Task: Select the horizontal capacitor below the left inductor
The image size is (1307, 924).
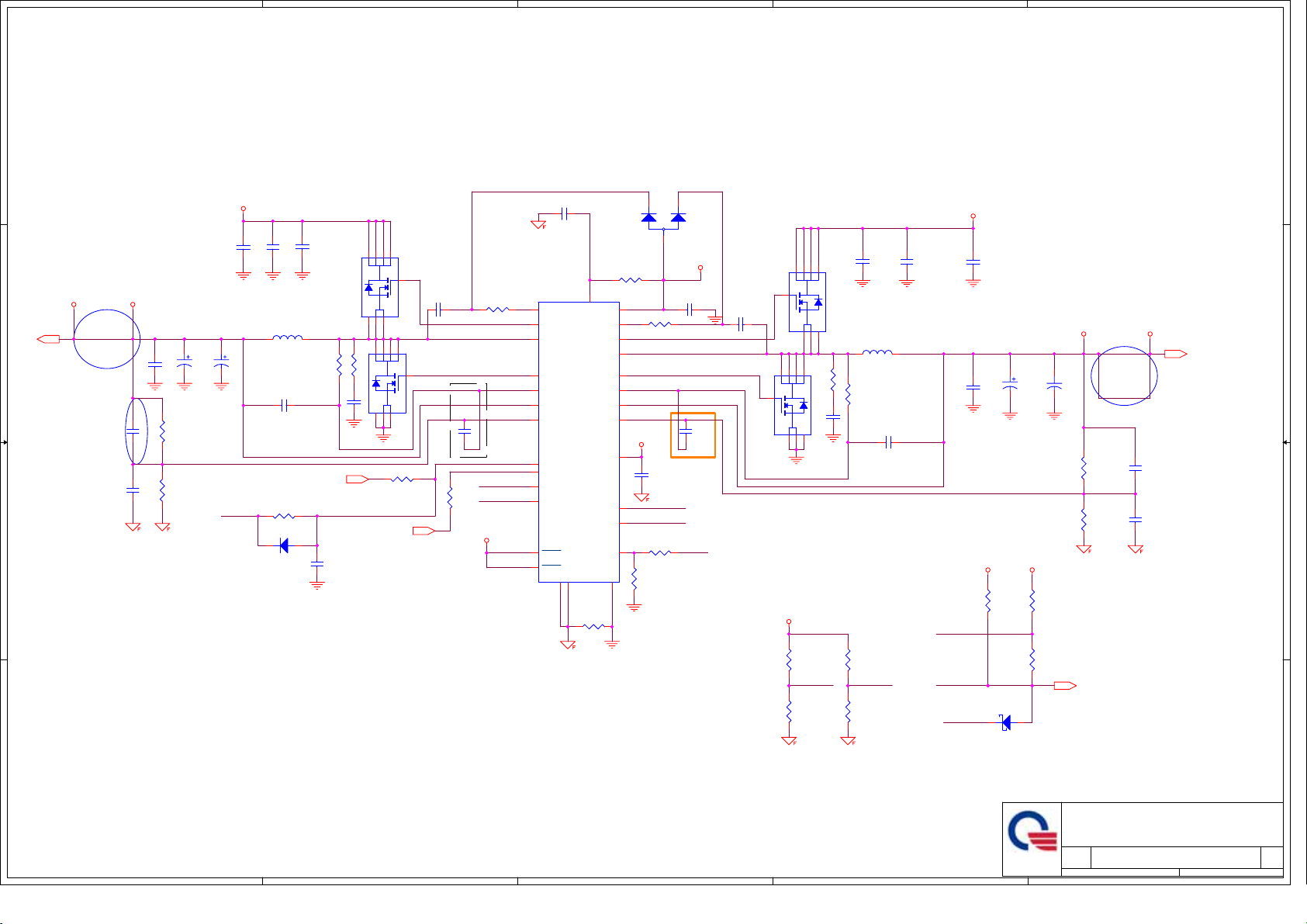Action: (x=284, y=406)
